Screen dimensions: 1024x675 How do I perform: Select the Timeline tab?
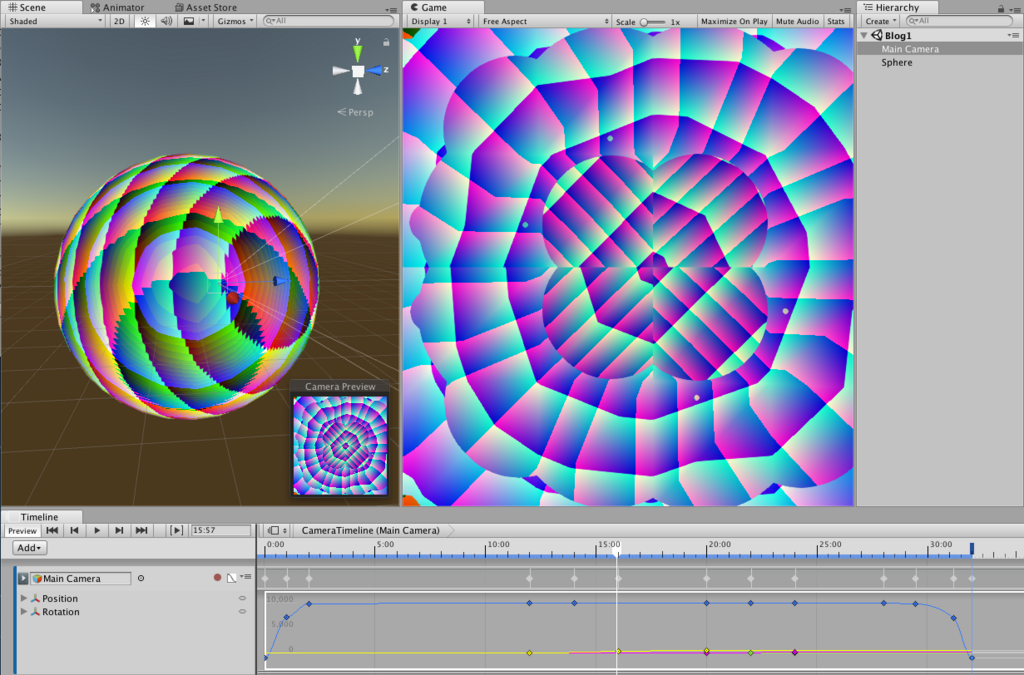(x=39, y=516)
